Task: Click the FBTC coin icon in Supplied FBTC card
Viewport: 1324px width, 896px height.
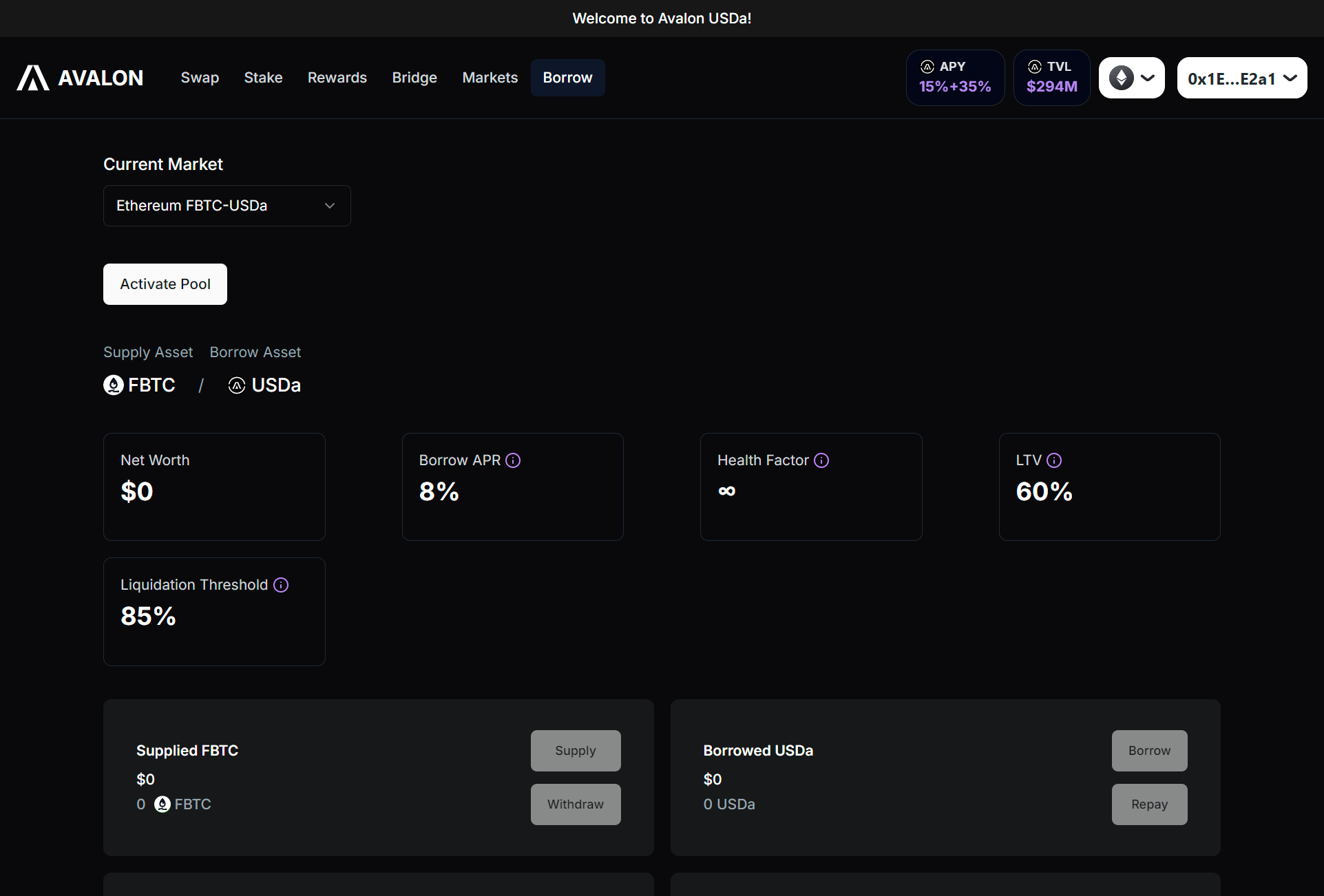Action: 161,804
